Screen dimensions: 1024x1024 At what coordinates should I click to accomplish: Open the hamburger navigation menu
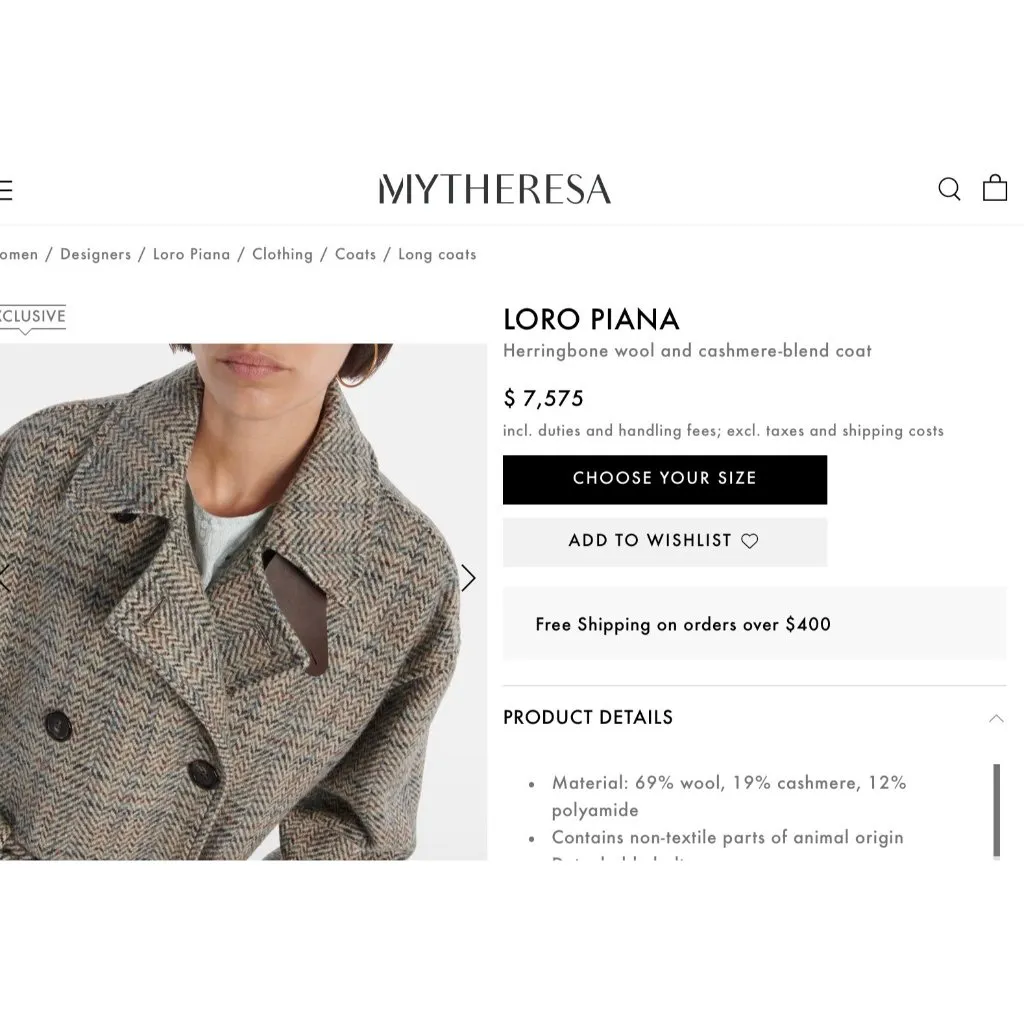[5, 189]
